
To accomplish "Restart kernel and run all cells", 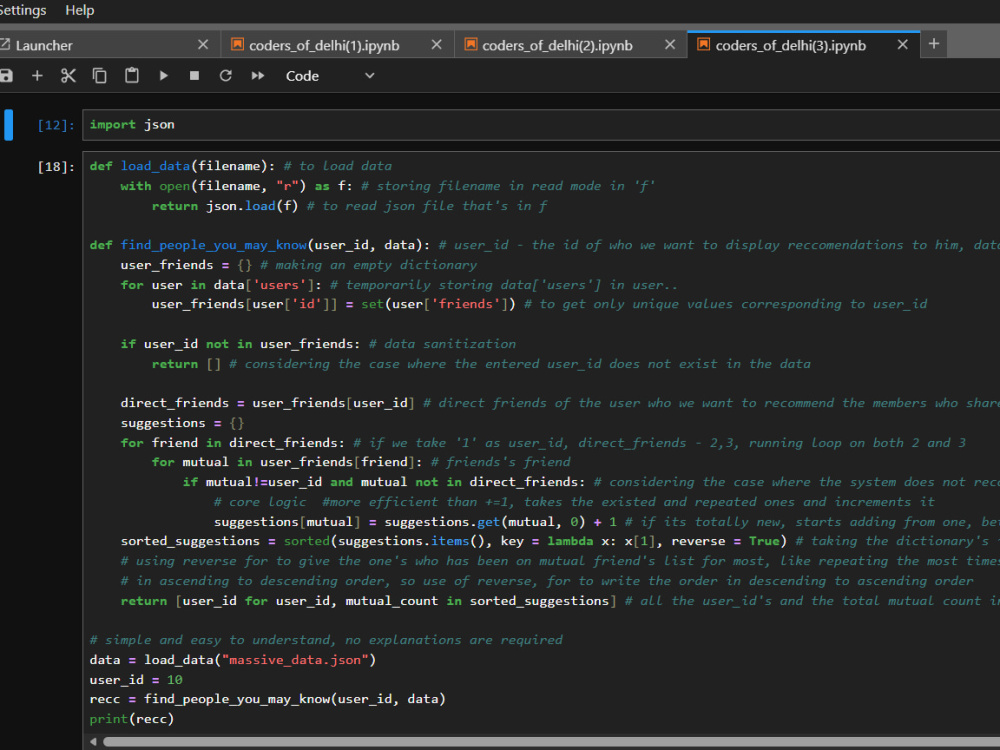I will 258,76.
